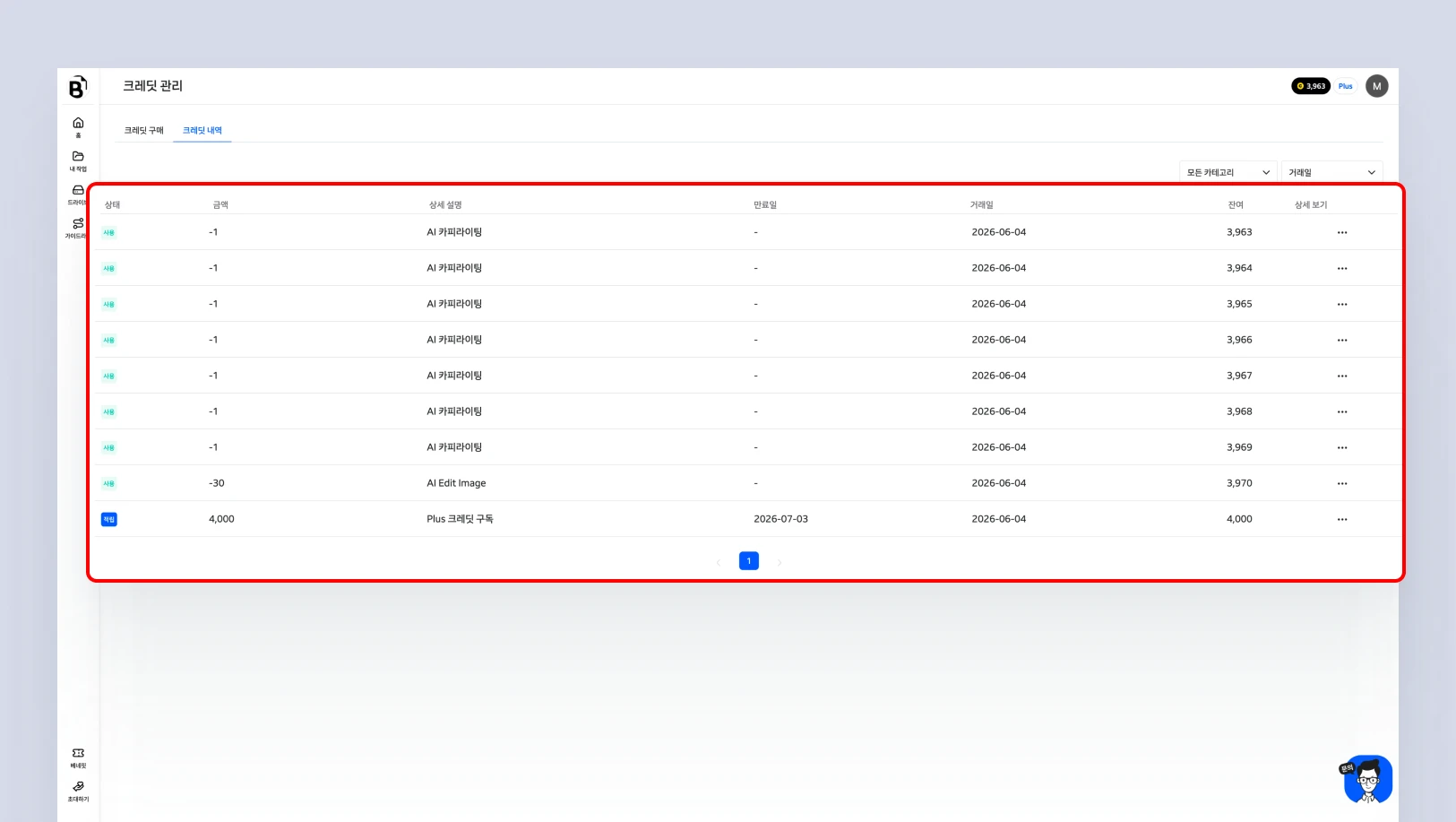Click the 3,963 credit balance badge
This screenshot has width=1456, height=822.
tap(1310, 86)
